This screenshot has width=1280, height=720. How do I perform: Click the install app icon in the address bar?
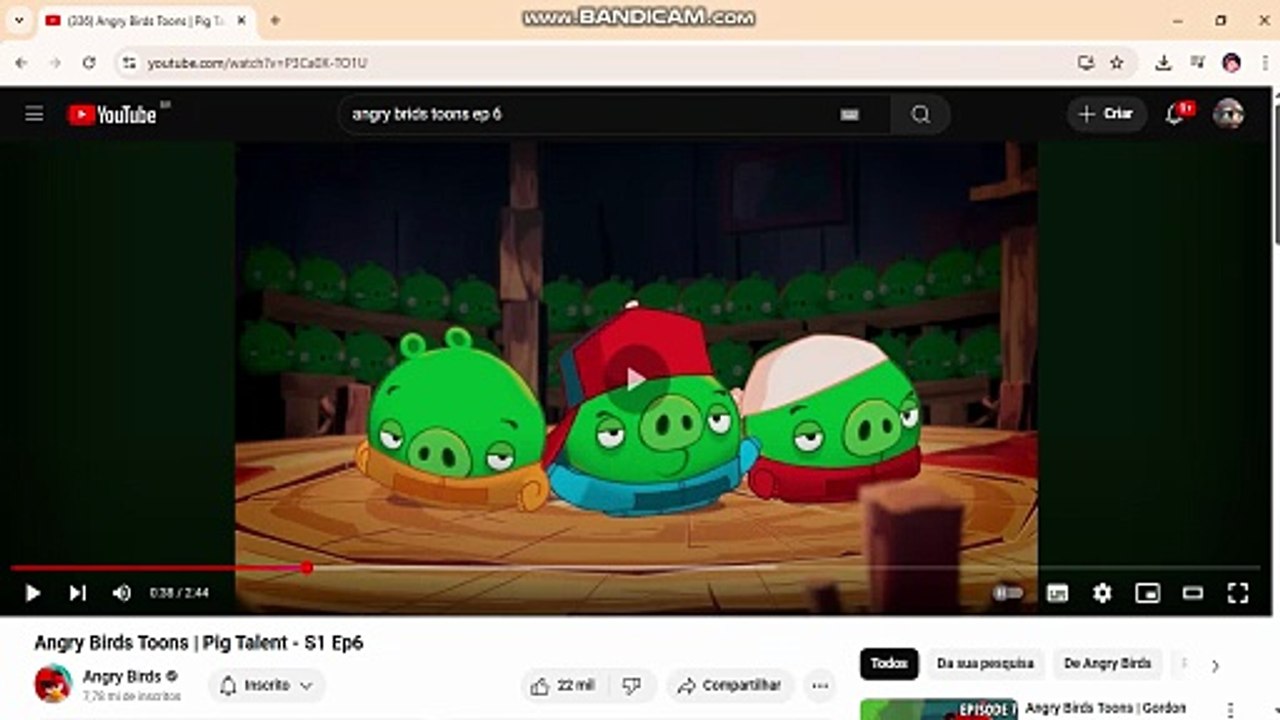click(1086, 63)
